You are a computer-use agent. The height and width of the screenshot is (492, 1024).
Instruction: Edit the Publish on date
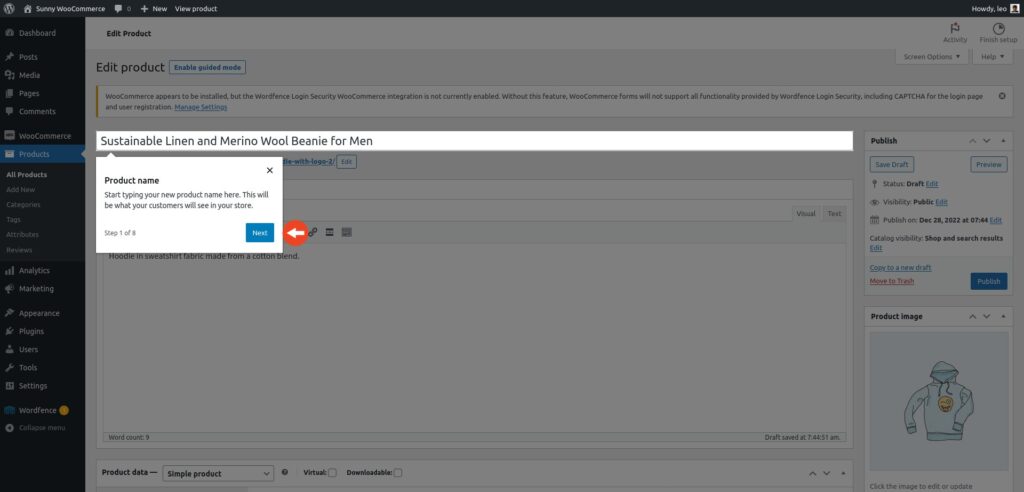point(996,220)
